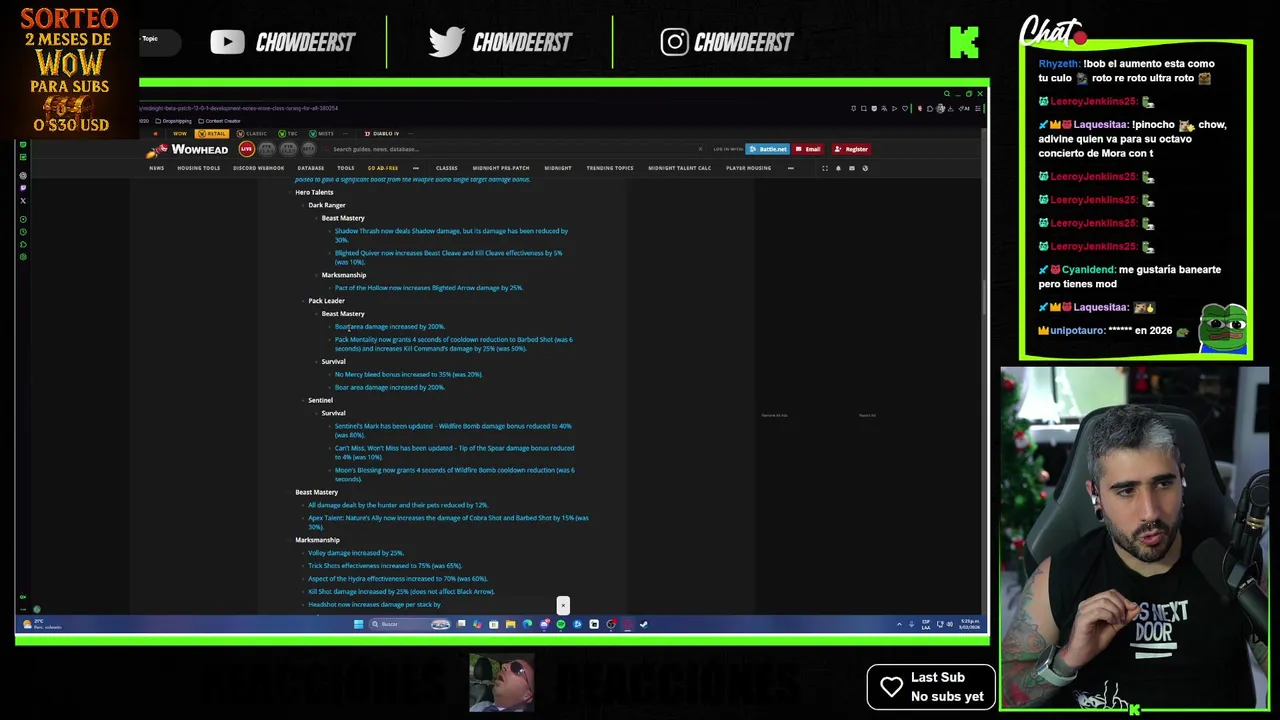Show hidden system tray icons arrow

[898, 624]
